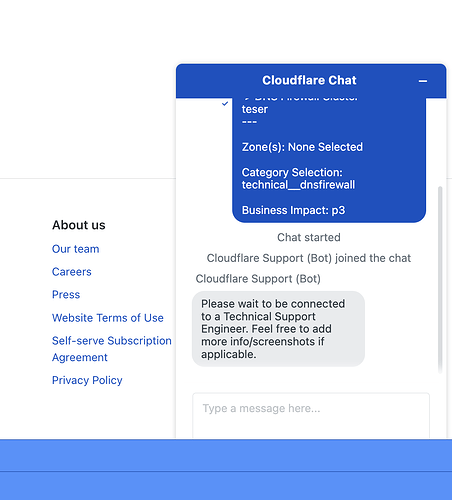Screen dimensions: 452x500
Task: Click the Cloudflare Chat header title
Action: point(309,80)
